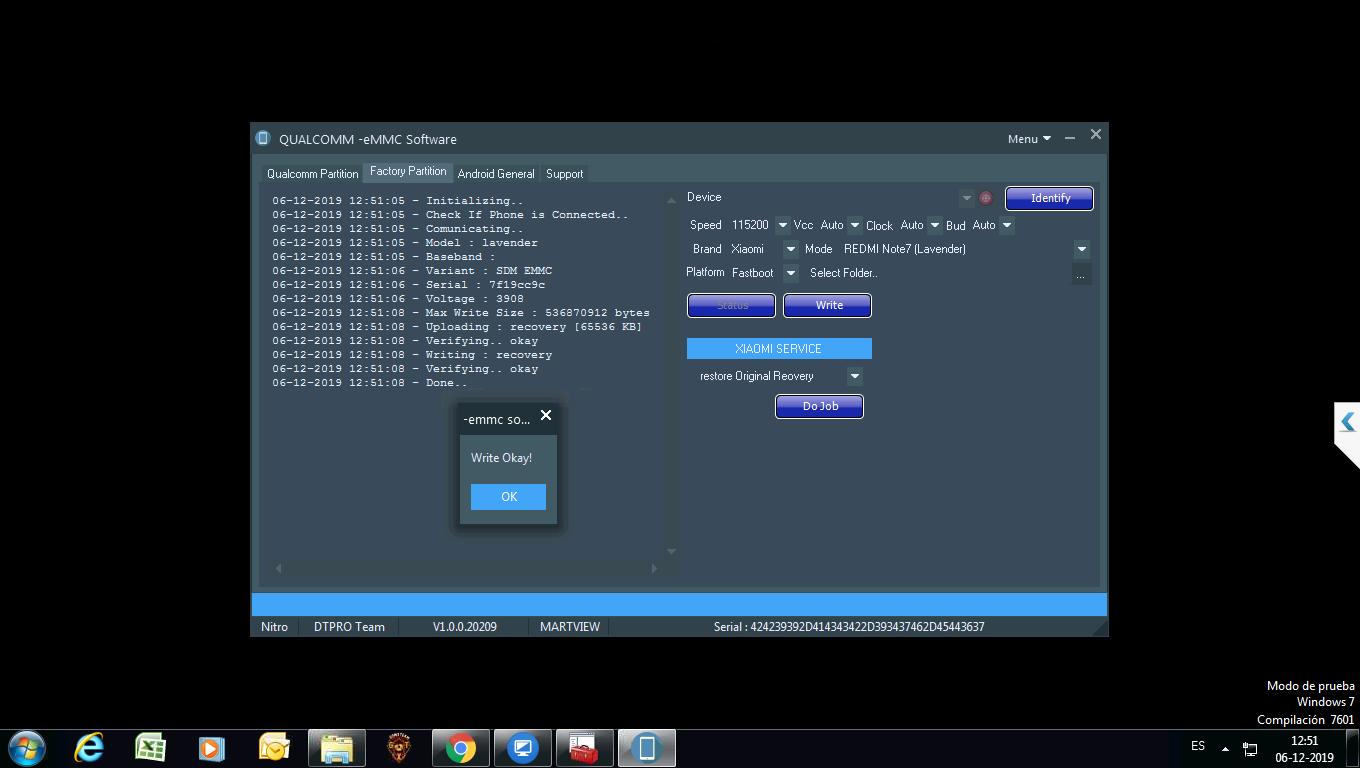Open the Menu dropdown in the title bar
Image resolution: width=1360 pixels, height=768 pixels.
click(1029, 139)
